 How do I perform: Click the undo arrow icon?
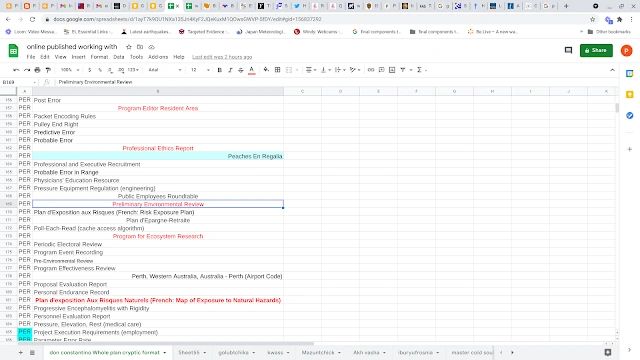tap(16, 70)
